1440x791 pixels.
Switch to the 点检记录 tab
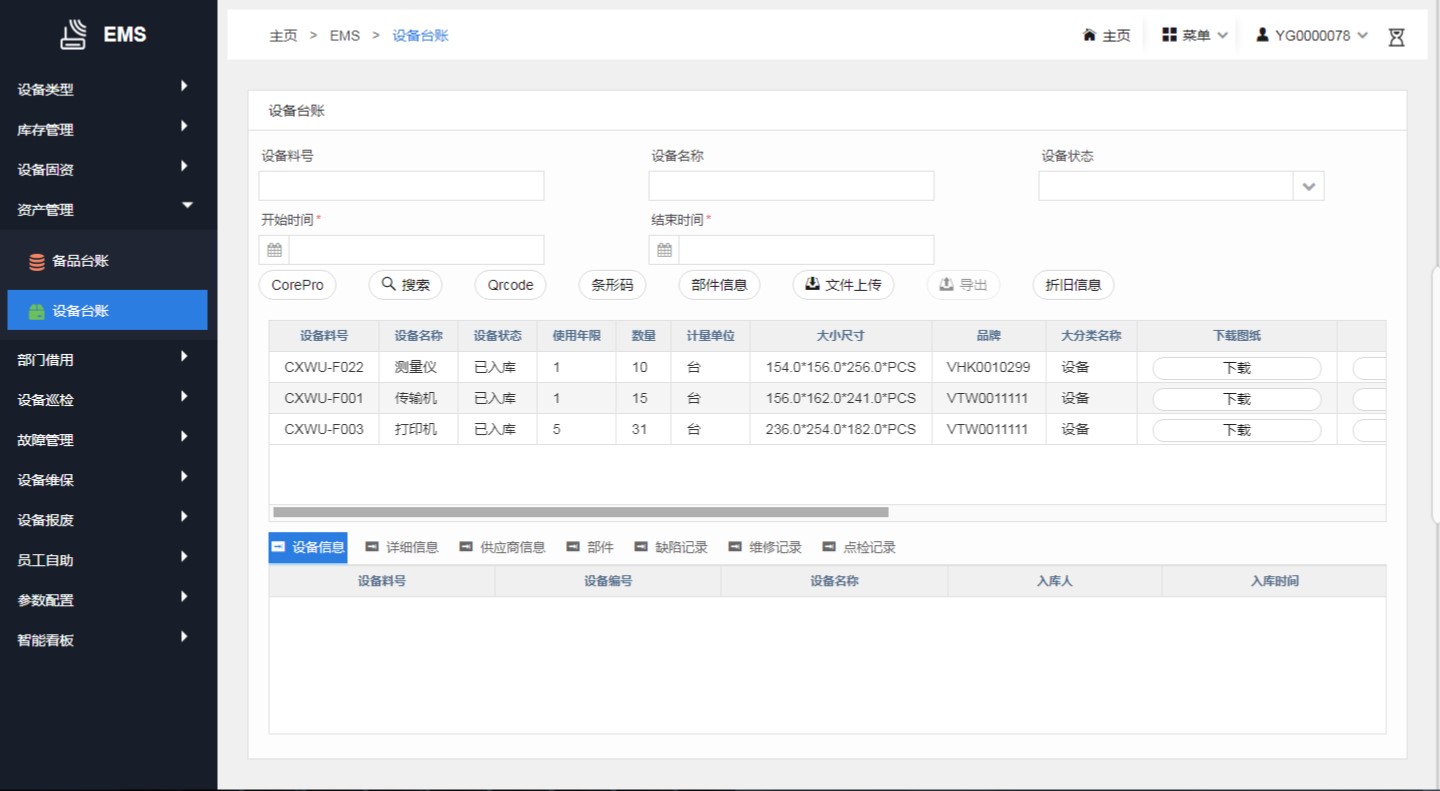859,547
